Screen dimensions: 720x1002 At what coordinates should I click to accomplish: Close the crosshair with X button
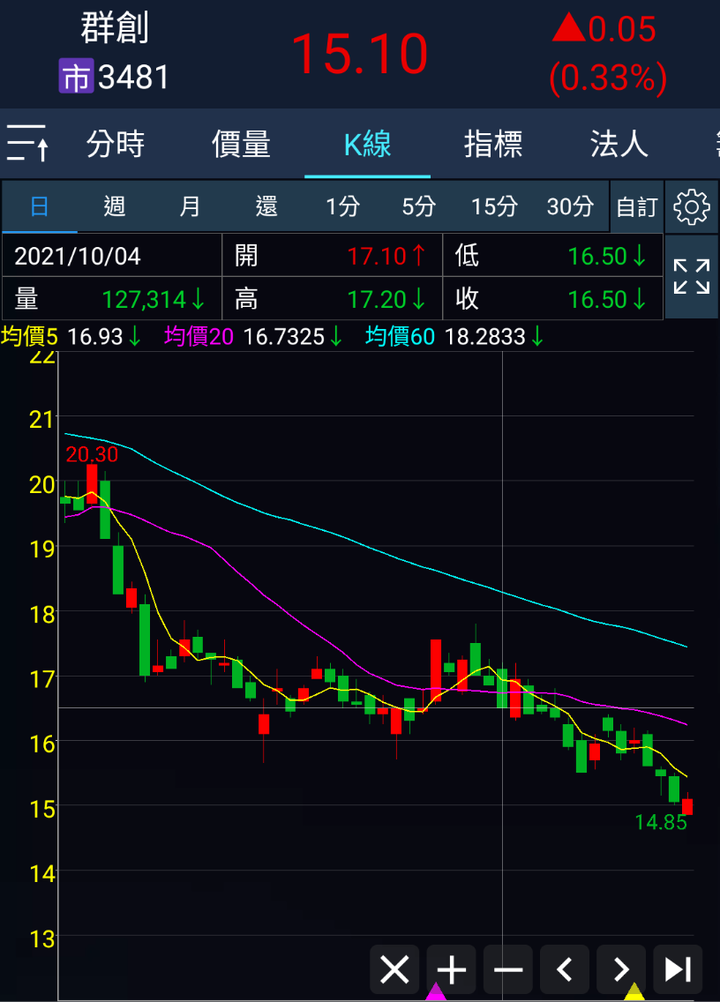click(394, 970)
